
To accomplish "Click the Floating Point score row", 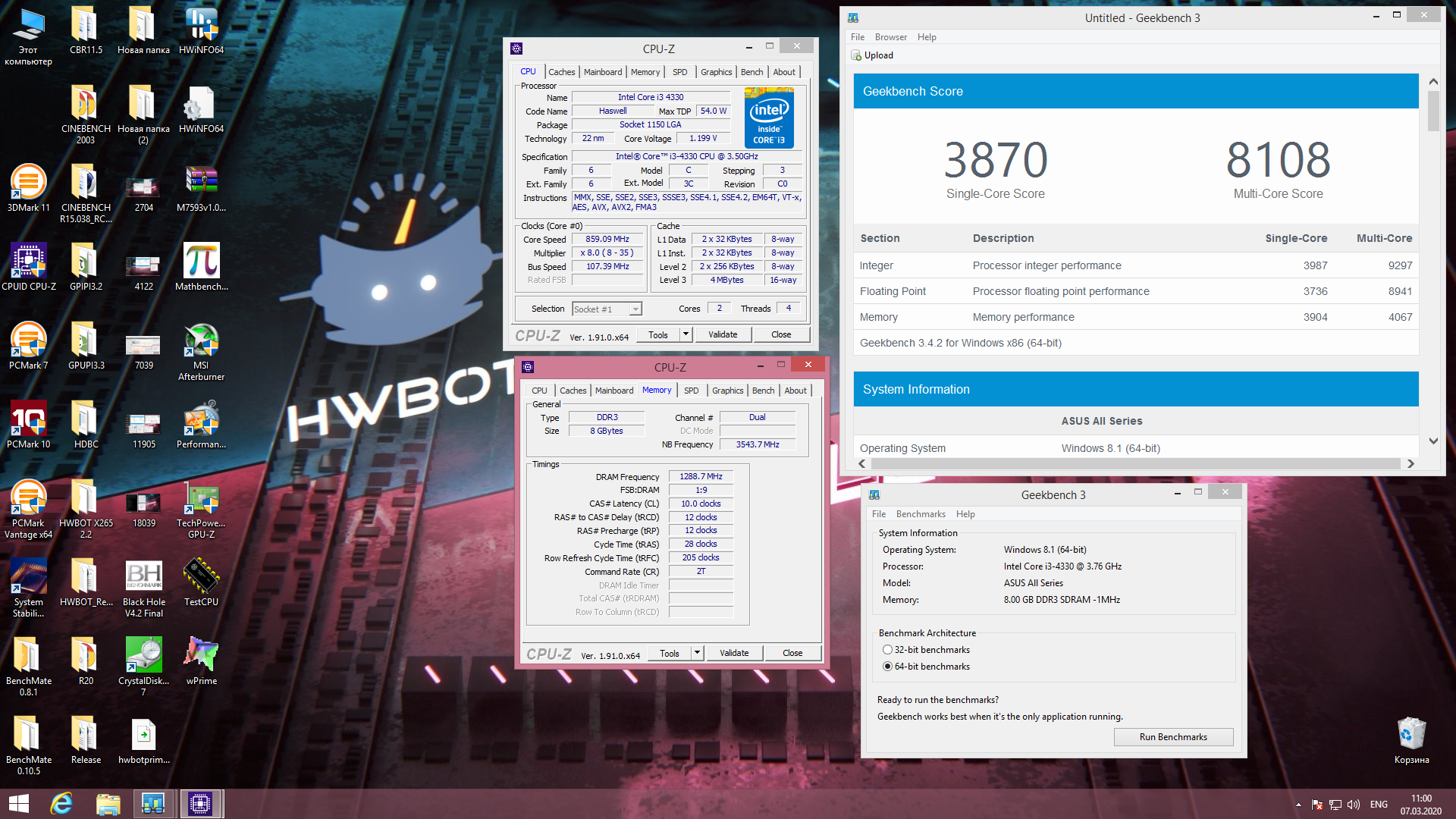I will click(1135, 291).
